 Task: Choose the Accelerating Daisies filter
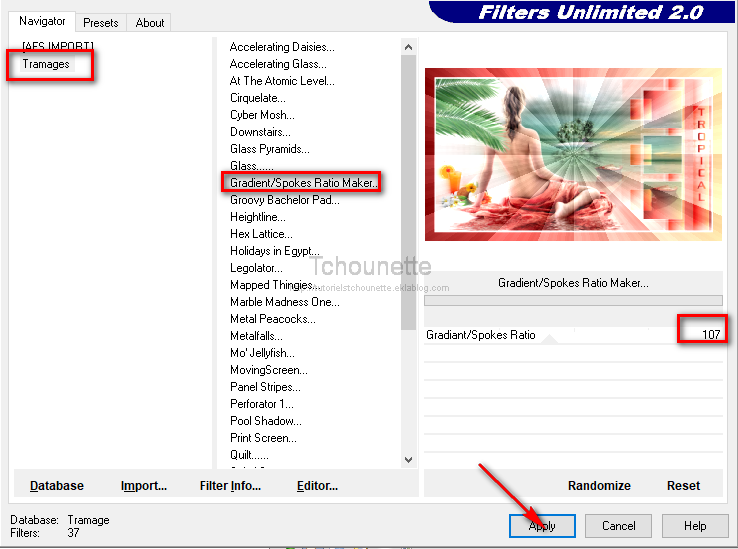pos(282,47)
